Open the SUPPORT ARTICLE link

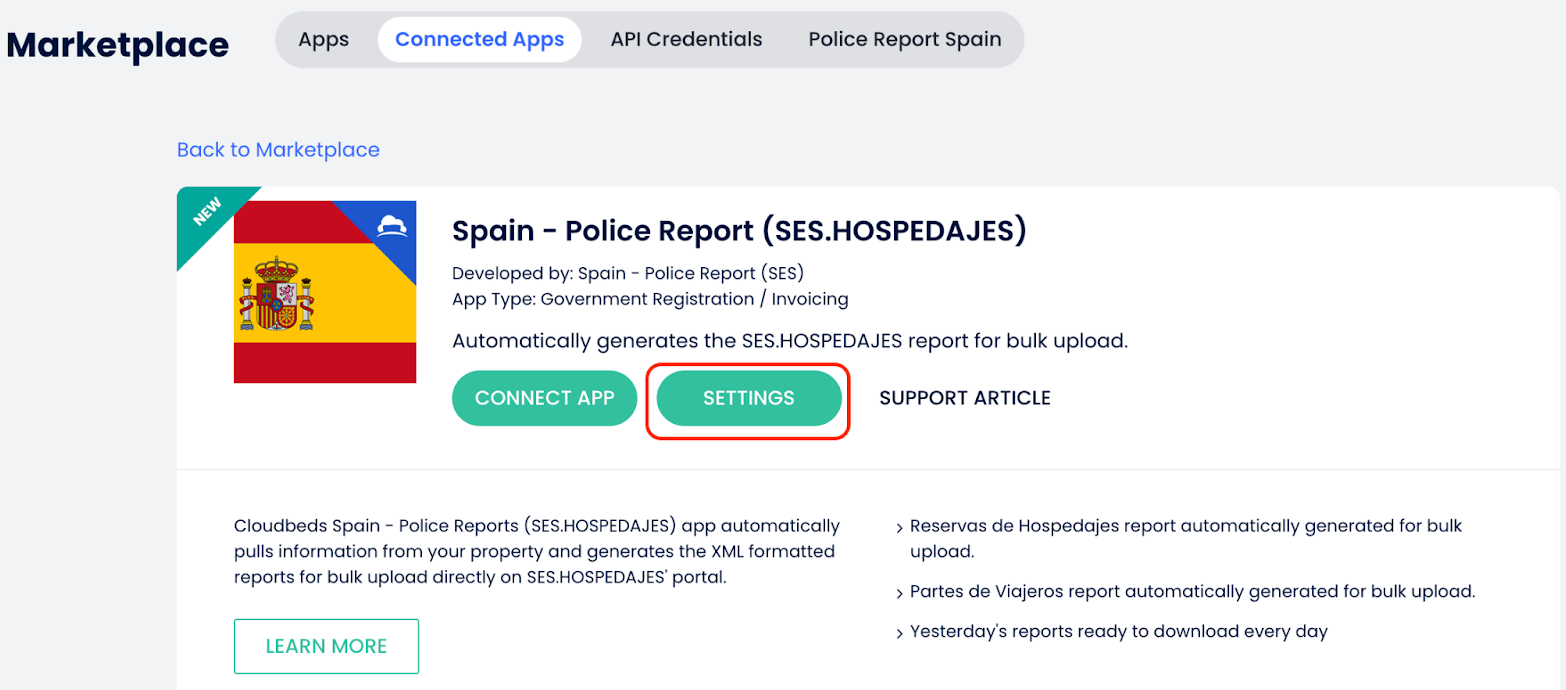[964, 398]
